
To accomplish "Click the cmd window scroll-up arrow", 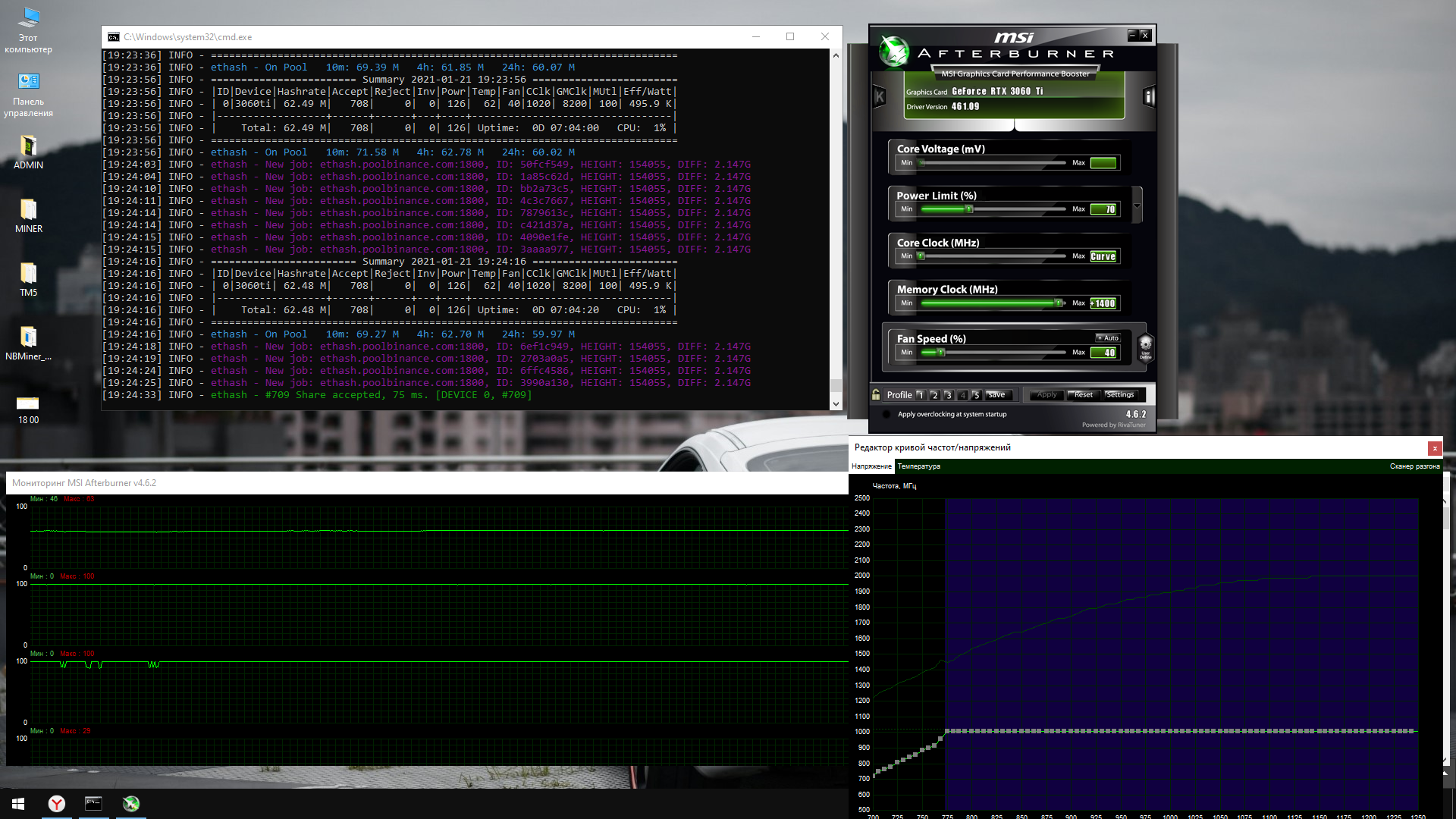I will point(836,55).
